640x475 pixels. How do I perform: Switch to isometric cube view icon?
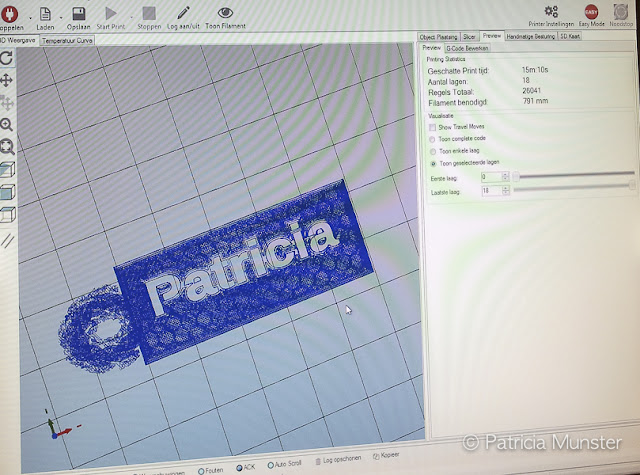coord(7,169)
